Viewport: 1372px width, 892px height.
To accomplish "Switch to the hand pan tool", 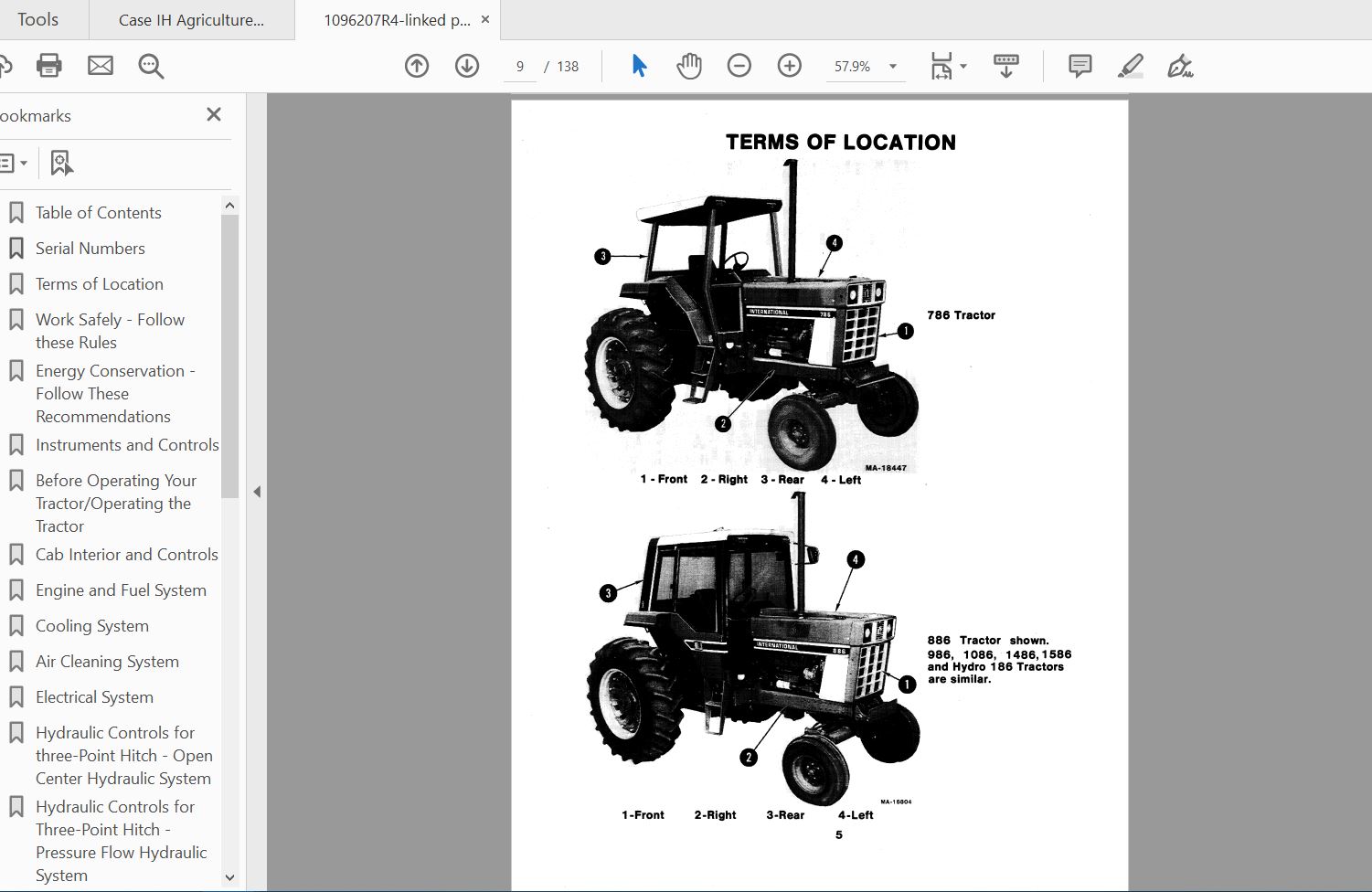I will (x=689, y=66).
